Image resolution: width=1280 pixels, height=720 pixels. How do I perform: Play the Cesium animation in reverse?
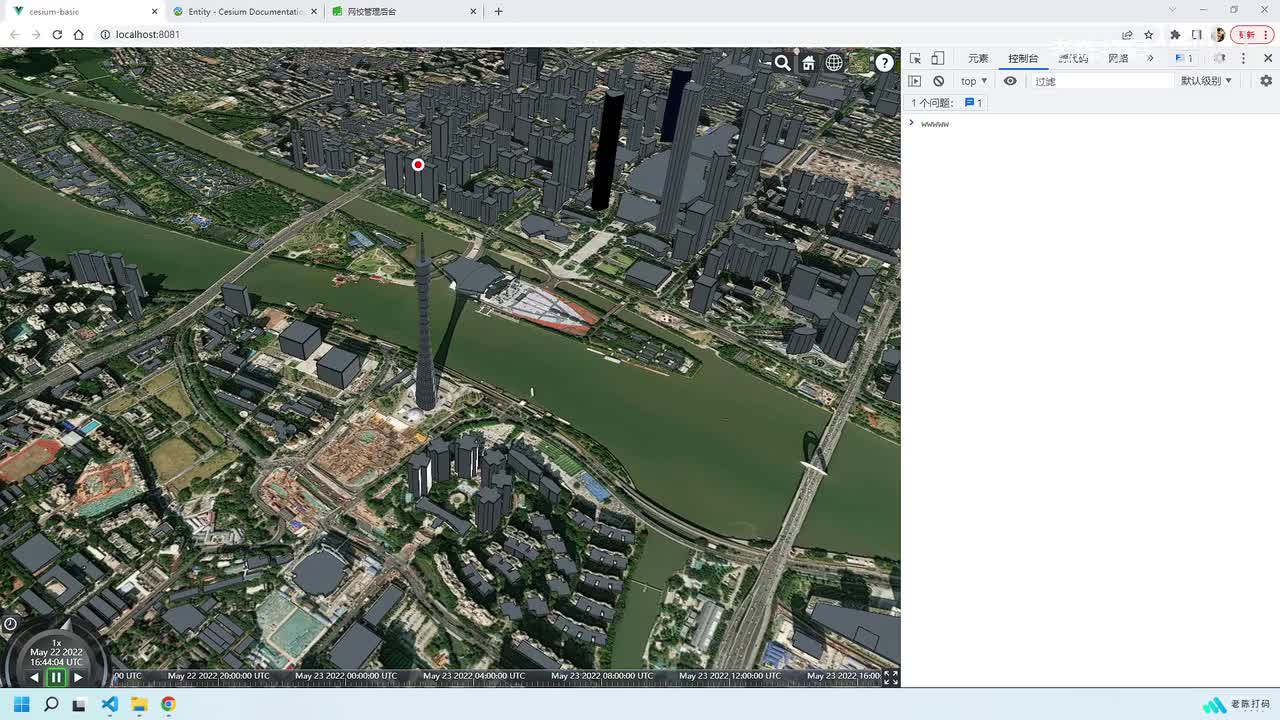(x=34, y=677)
